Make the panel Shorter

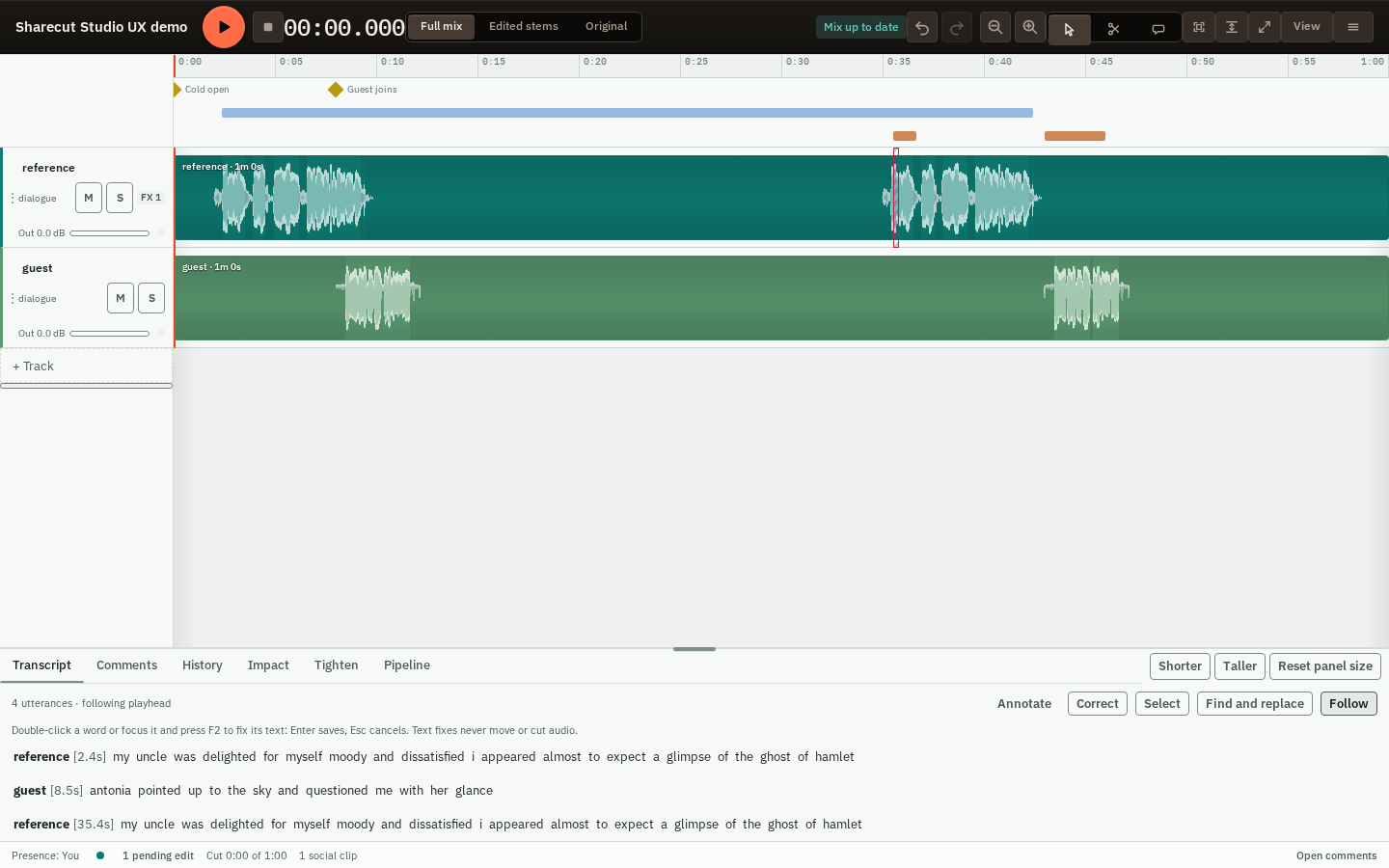click(1180, 666)
